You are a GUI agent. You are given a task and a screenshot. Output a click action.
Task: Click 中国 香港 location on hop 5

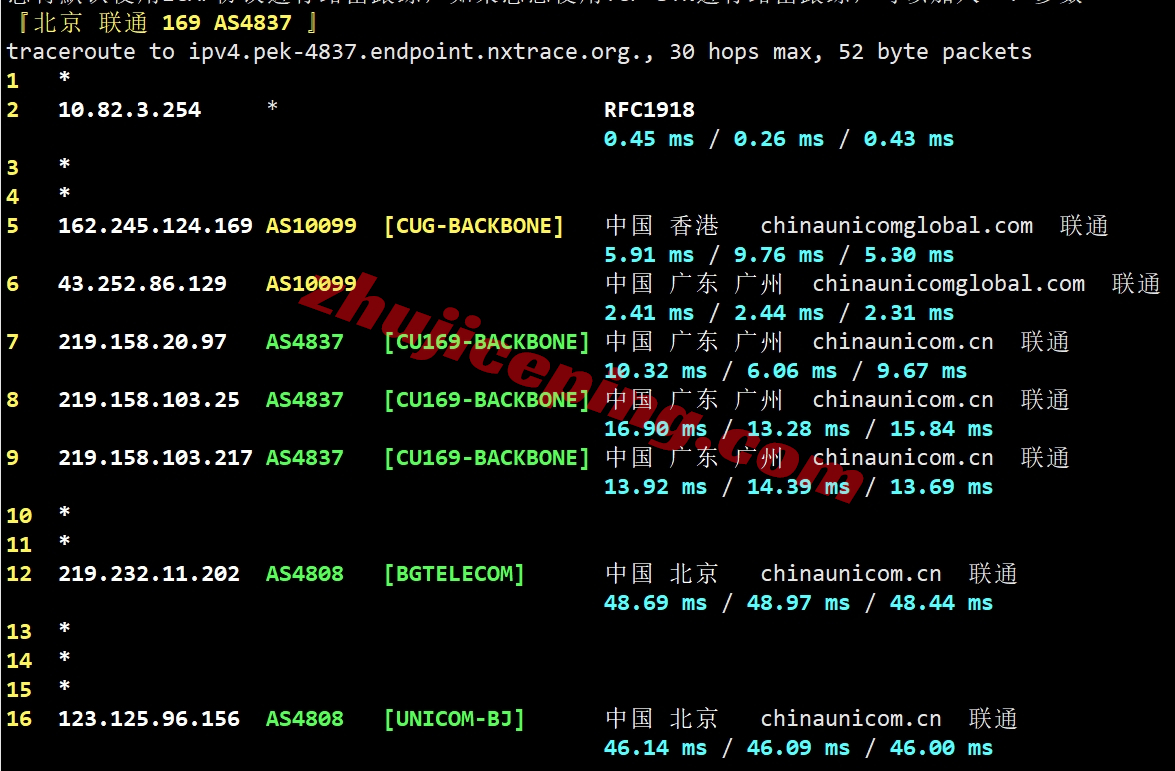coord(662,226)
